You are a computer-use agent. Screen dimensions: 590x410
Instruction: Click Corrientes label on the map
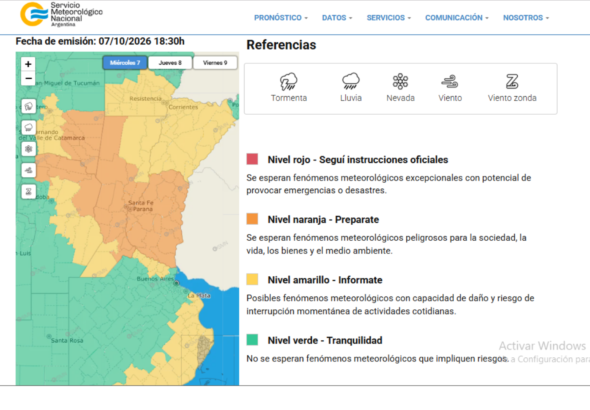[x=183, y=107]
